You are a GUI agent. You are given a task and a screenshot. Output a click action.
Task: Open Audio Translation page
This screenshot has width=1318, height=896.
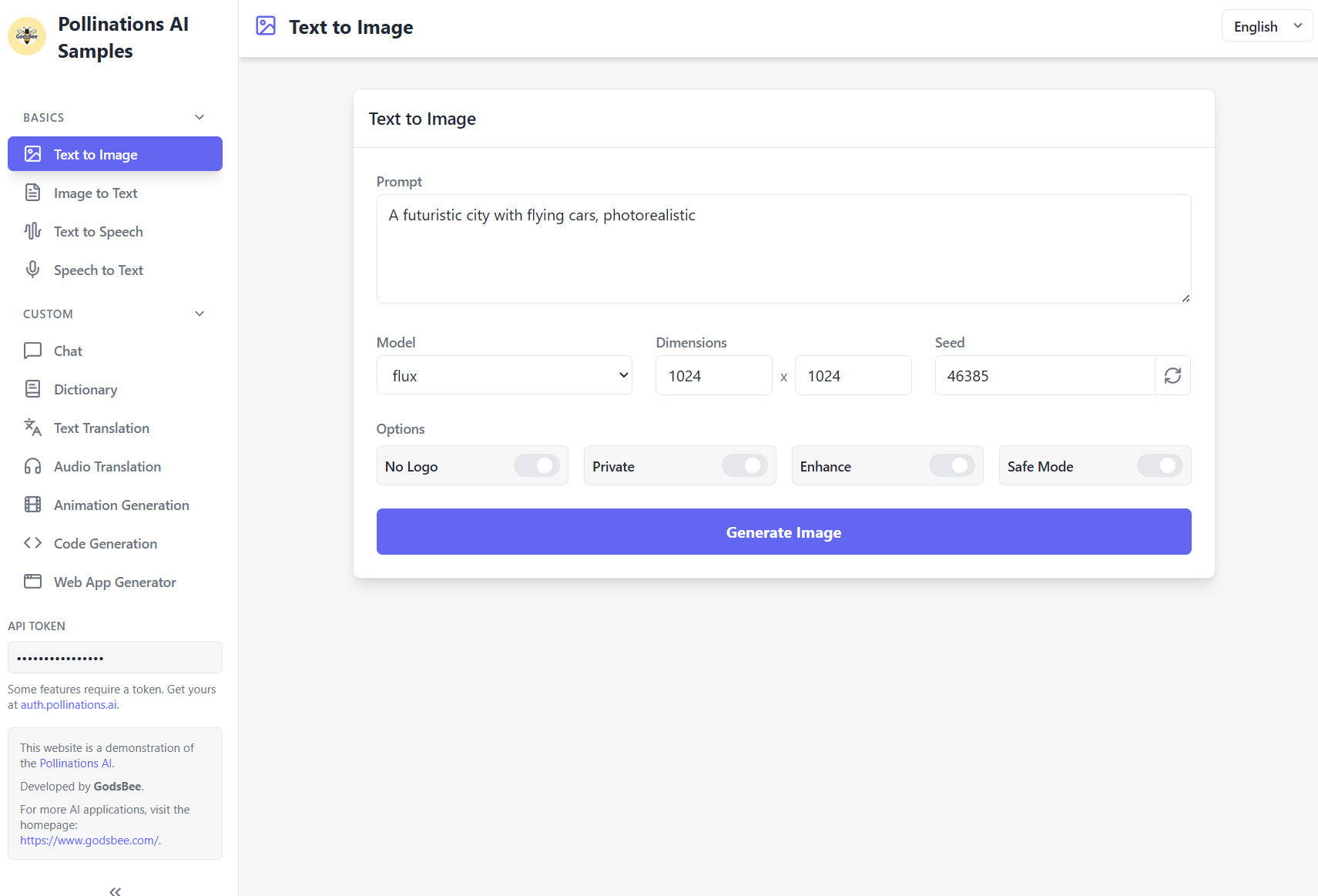coord(115,466)
